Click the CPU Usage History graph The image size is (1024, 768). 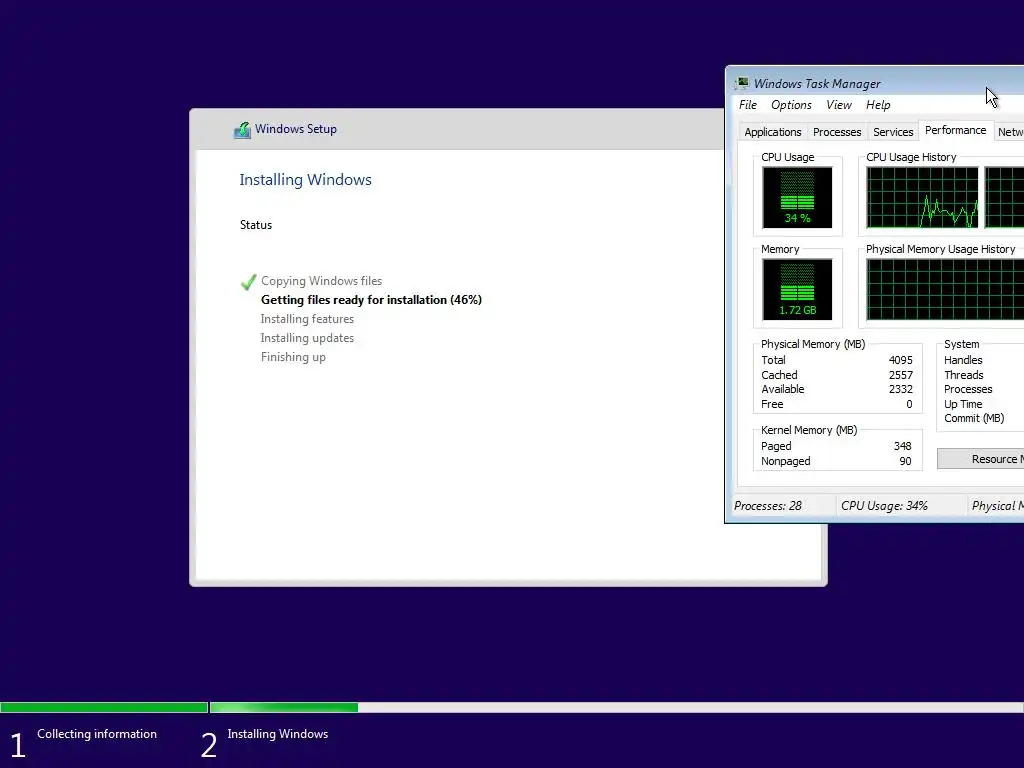tap(922, 197)
